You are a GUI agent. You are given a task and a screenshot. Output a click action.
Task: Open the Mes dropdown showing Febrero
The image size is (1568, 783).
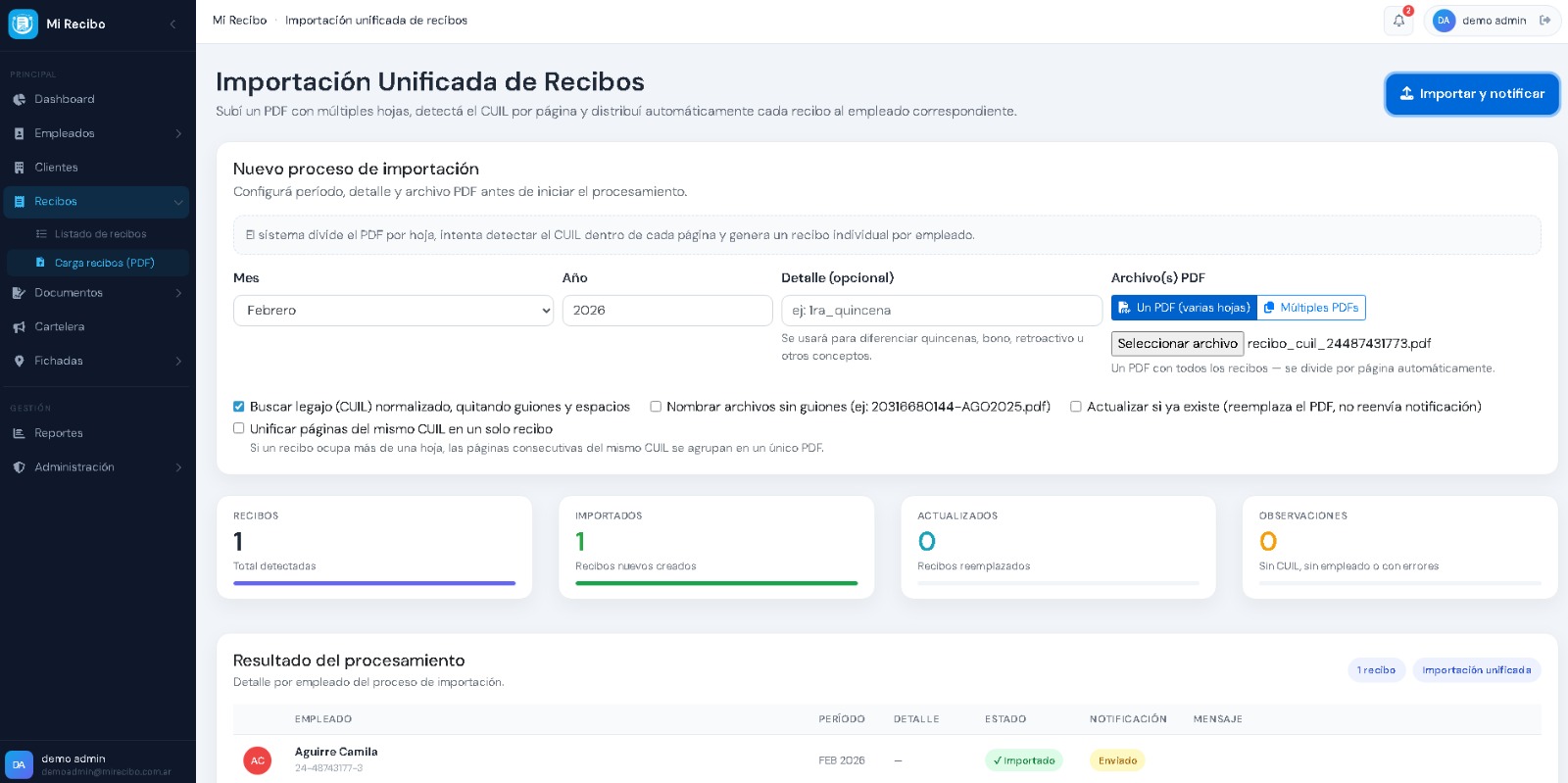pyautogui.click(x=393, y=311)
